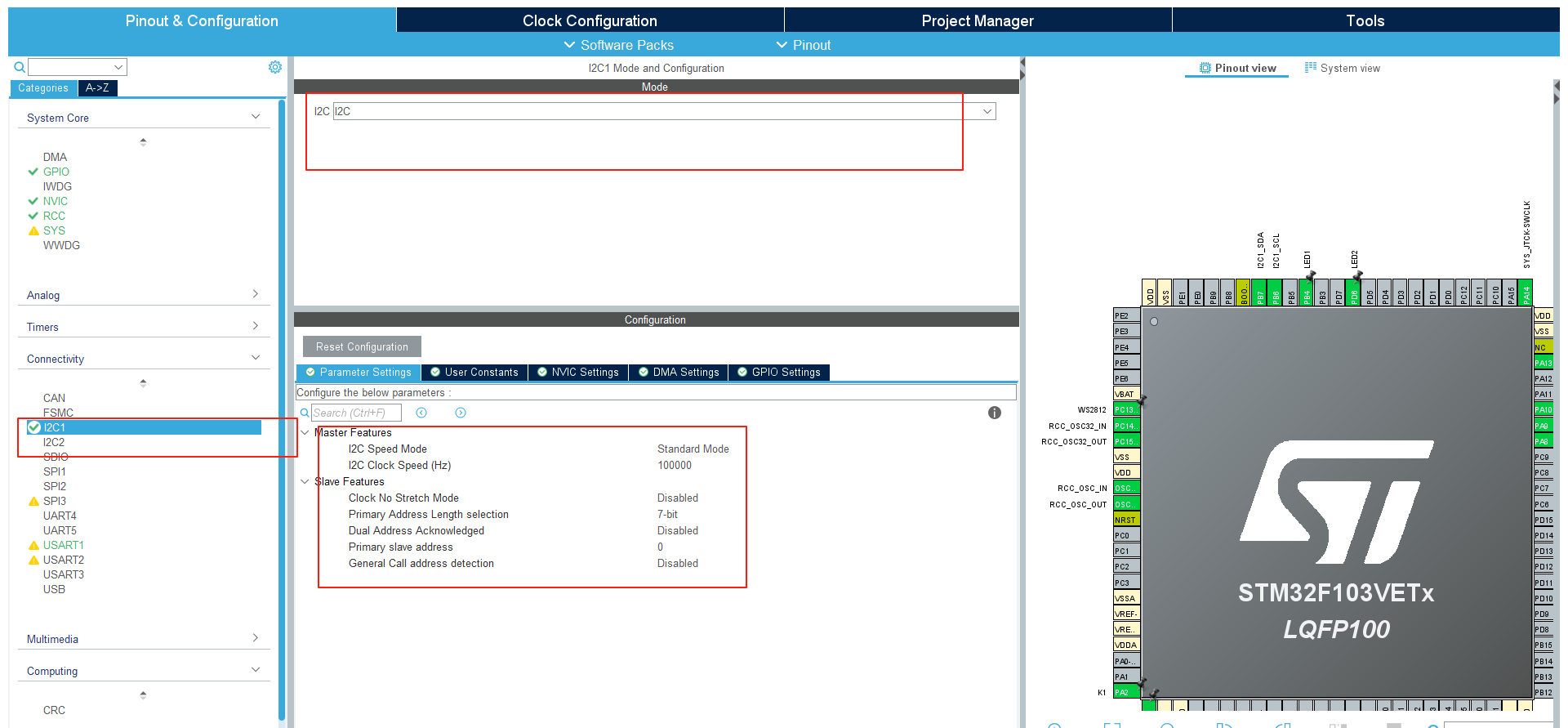Image resolution: width=1568 pixels, height=728 pixels.
Task: Open the GPIO Settings tab
Action: [779, 373]
